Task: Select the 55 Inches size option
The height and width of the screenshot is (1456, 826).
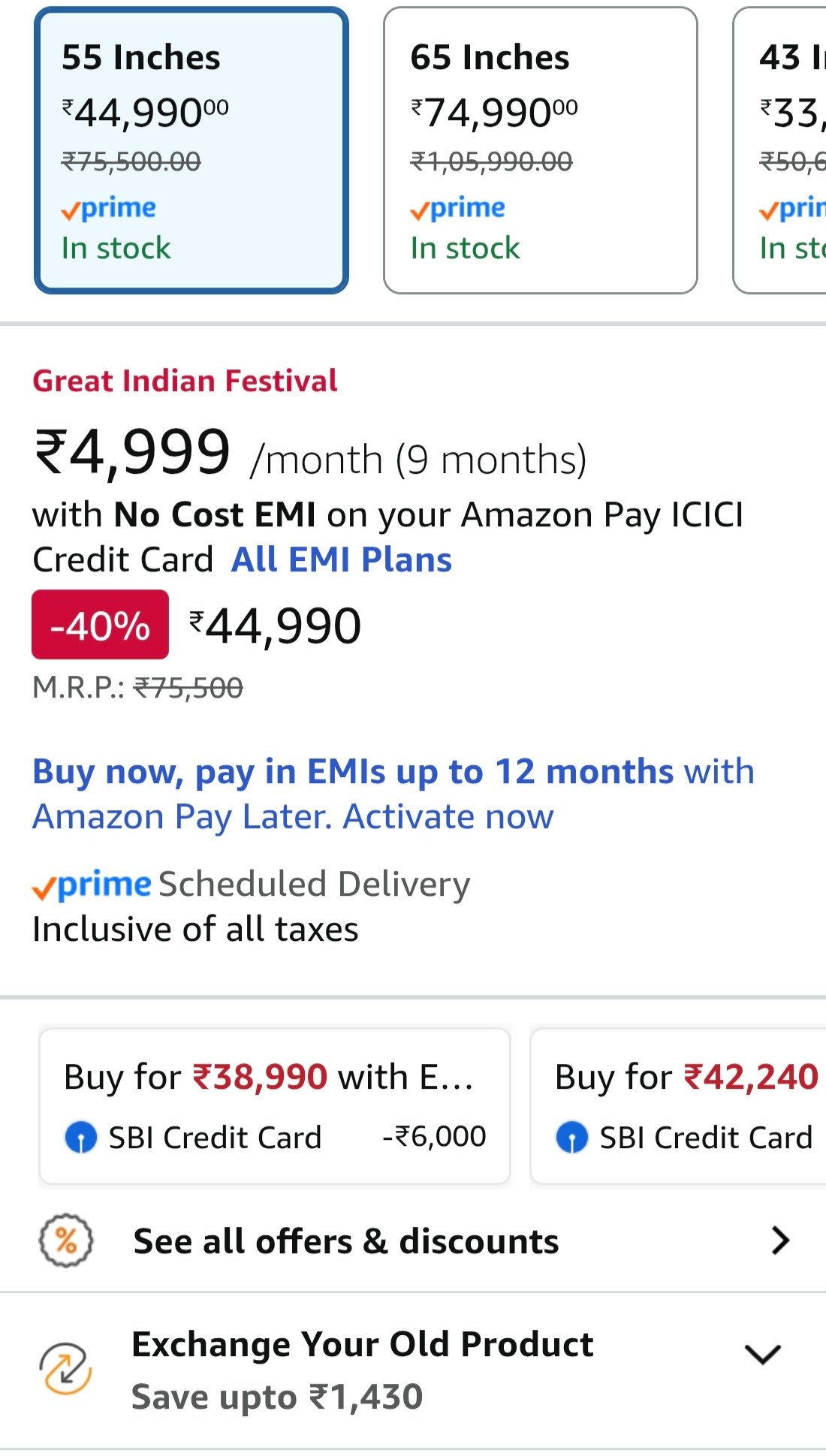Action: 191,150
